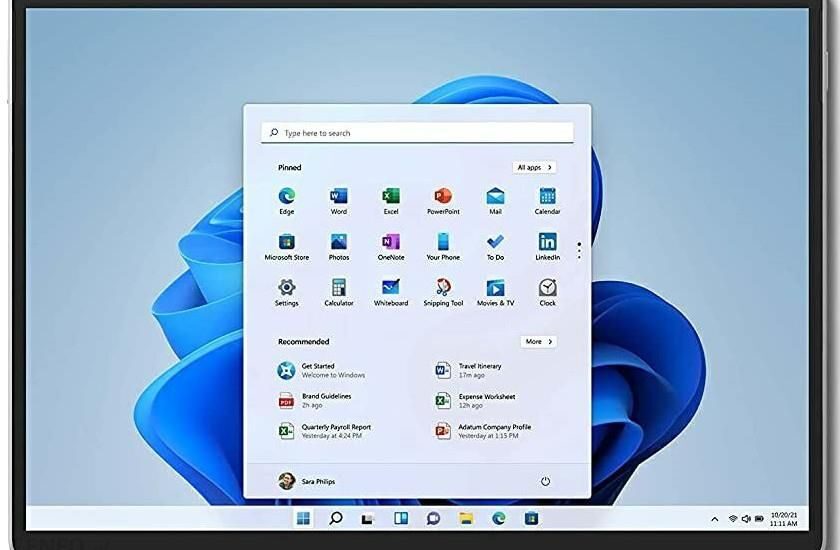Click the power button in Start menu

pyautogui.click(x=545, y=481)
